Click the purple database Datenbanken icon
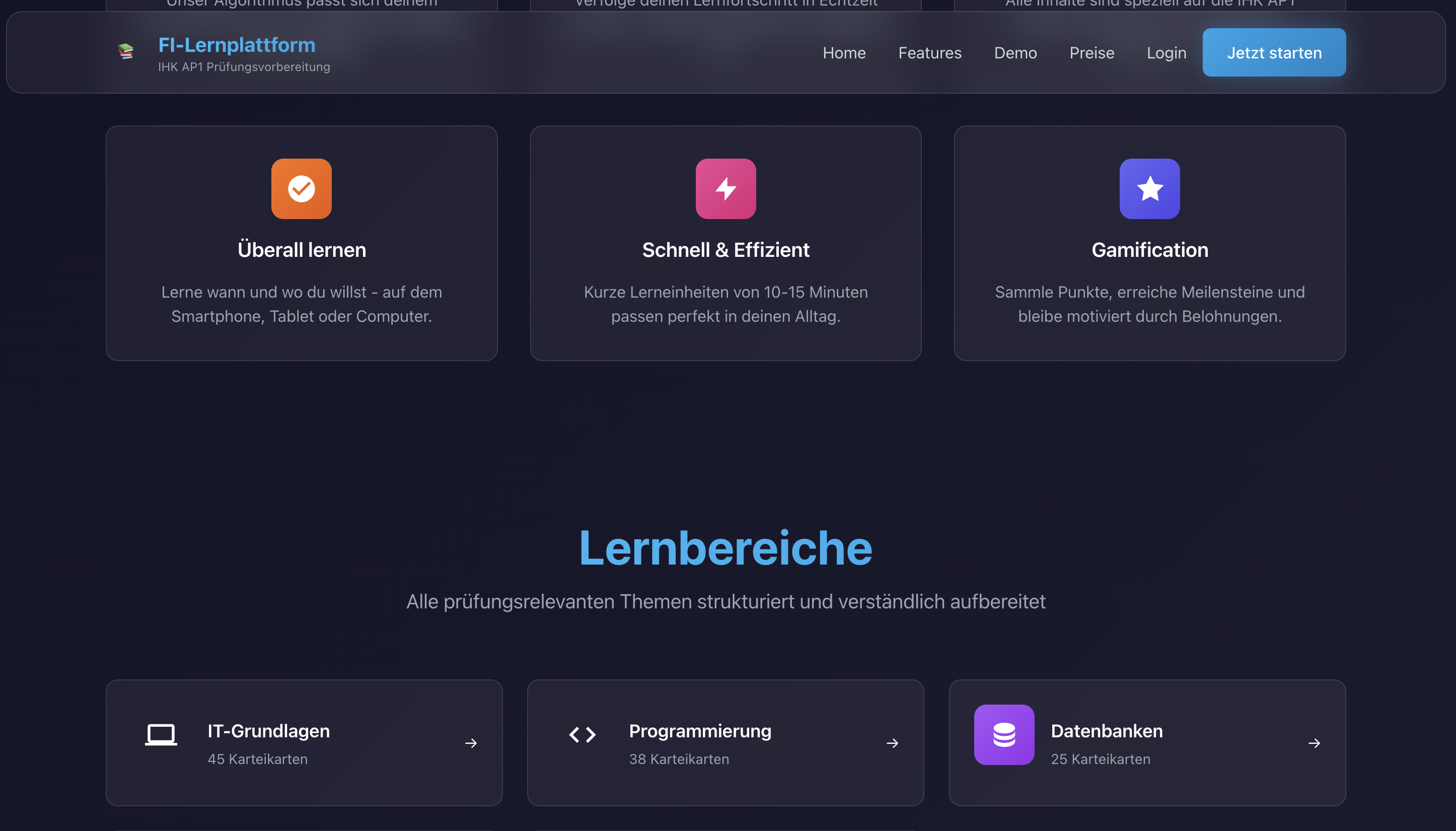This screenshot has width=1456, height=831. click(1004, 734)
